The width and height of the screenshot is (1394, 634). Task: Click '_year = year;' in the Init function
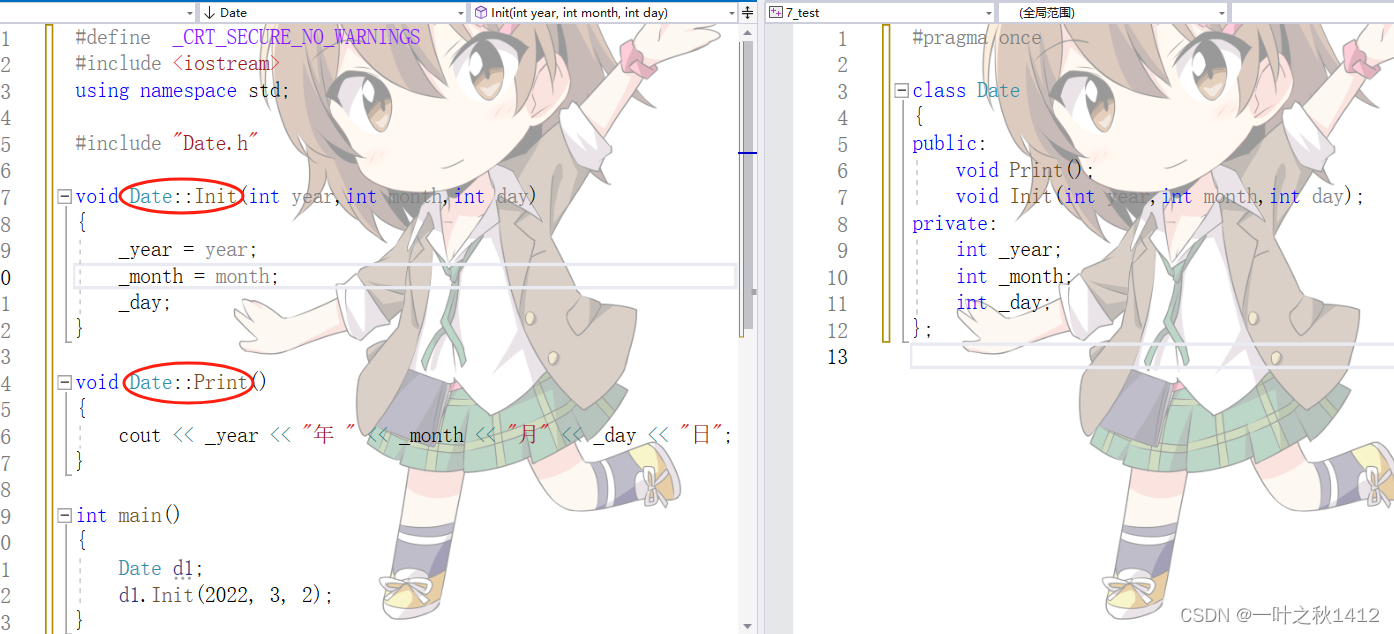(x=188, y=250)
